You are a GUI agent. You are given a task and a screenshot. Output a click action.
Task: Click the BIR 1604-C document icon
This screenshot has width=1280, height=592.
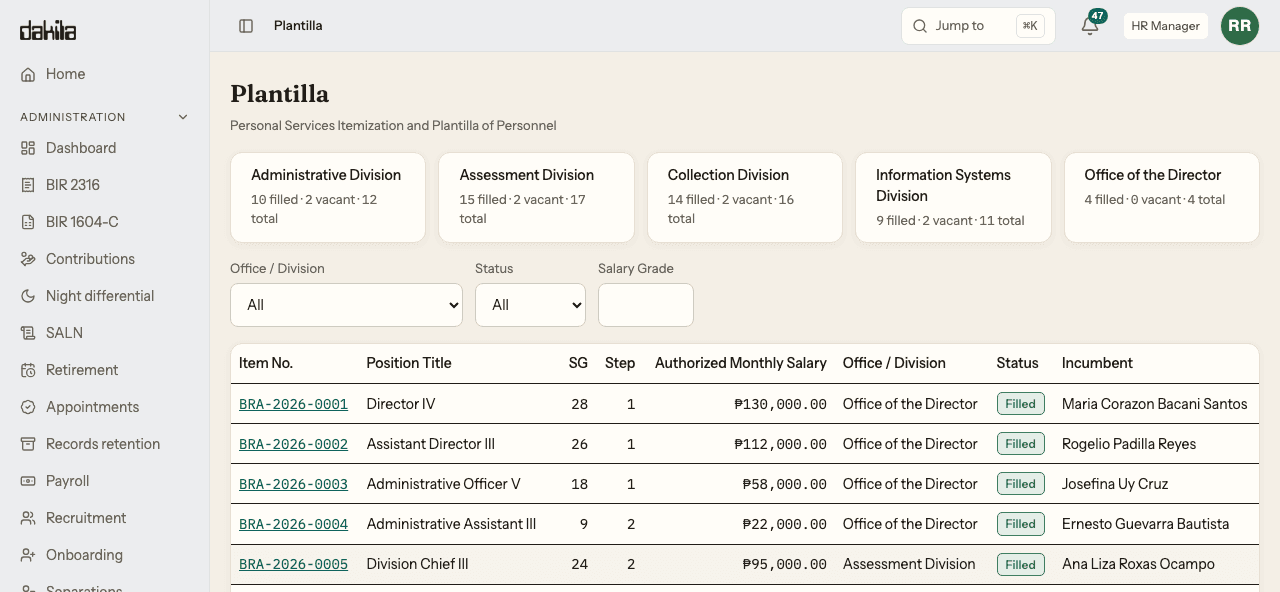(28, 222)
